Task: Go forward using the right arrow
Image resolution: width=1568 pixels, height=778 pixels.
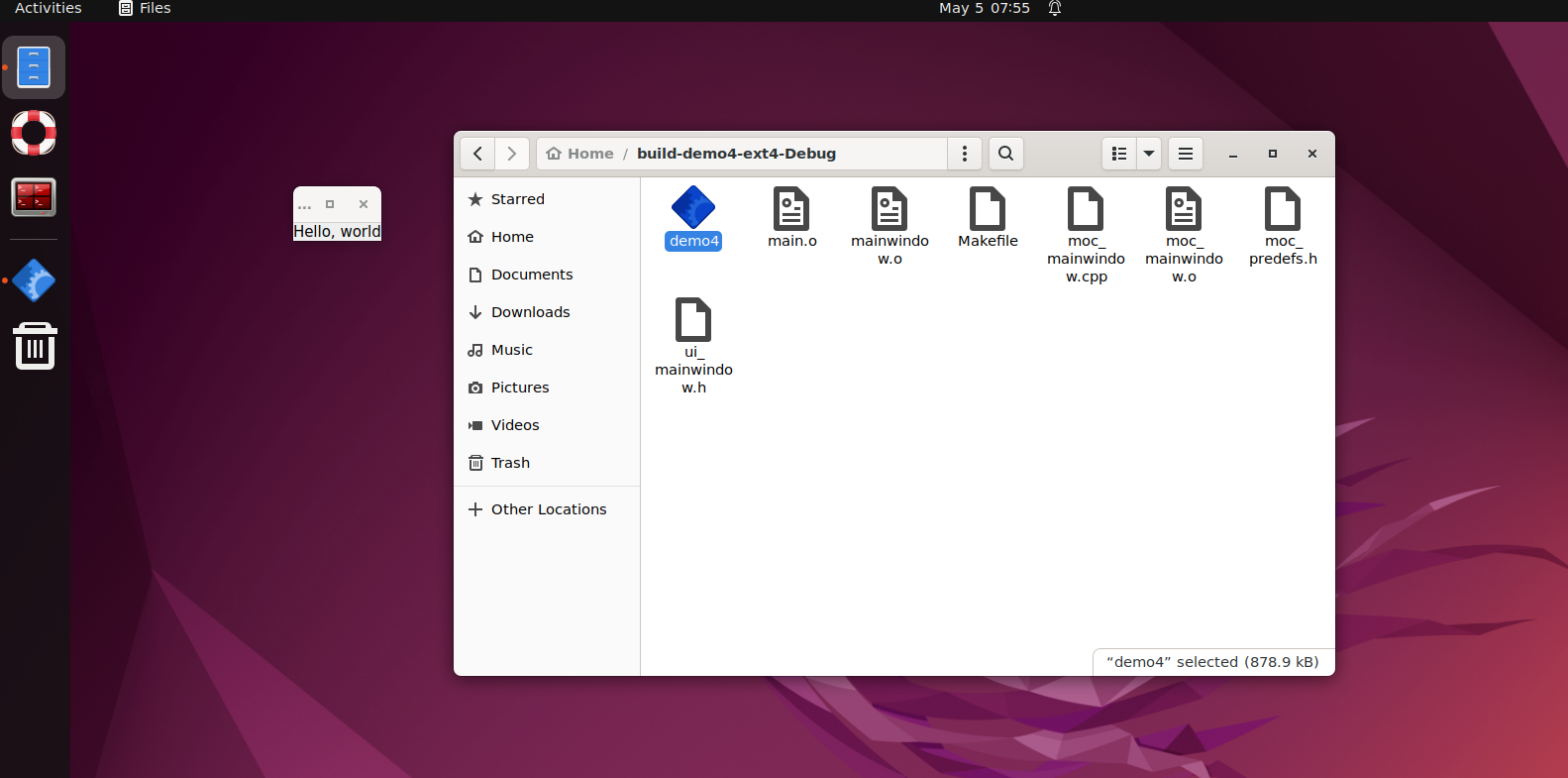Action: pos(511,154)
